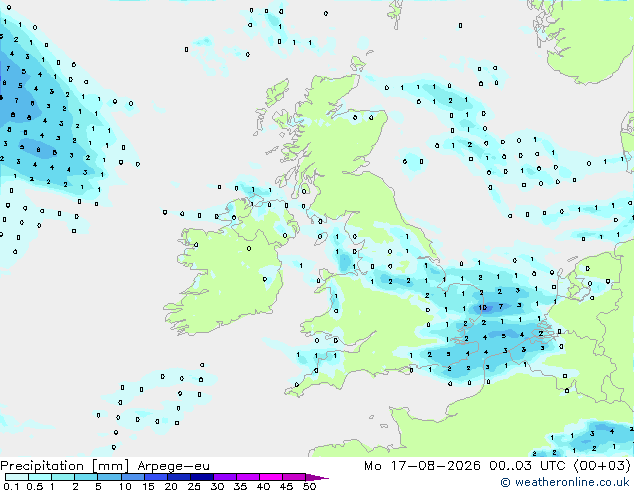The height and width of the screenshot is (490, 634).
Task: Choose the 15–20 mm legend swatch
Action: point(156,477)
